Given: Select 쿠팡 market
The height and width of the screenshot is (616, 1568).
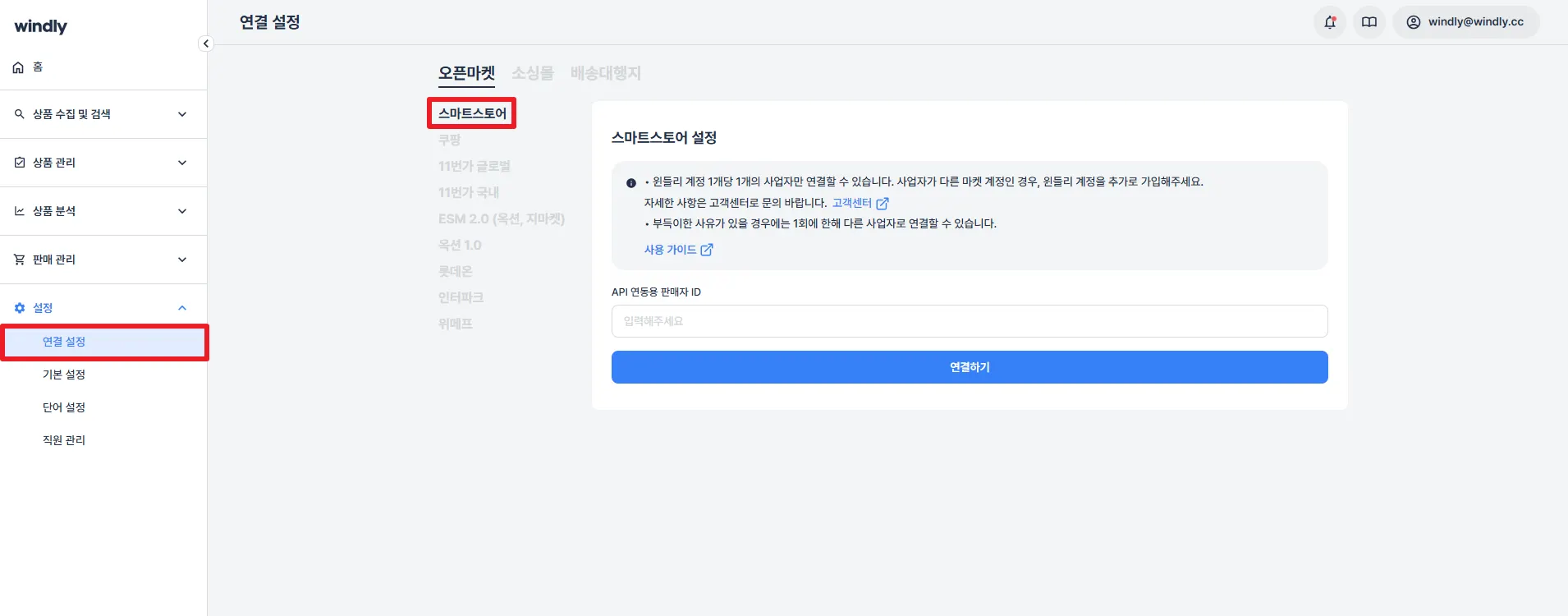Looking at the screenshot, I should [450, 140].
